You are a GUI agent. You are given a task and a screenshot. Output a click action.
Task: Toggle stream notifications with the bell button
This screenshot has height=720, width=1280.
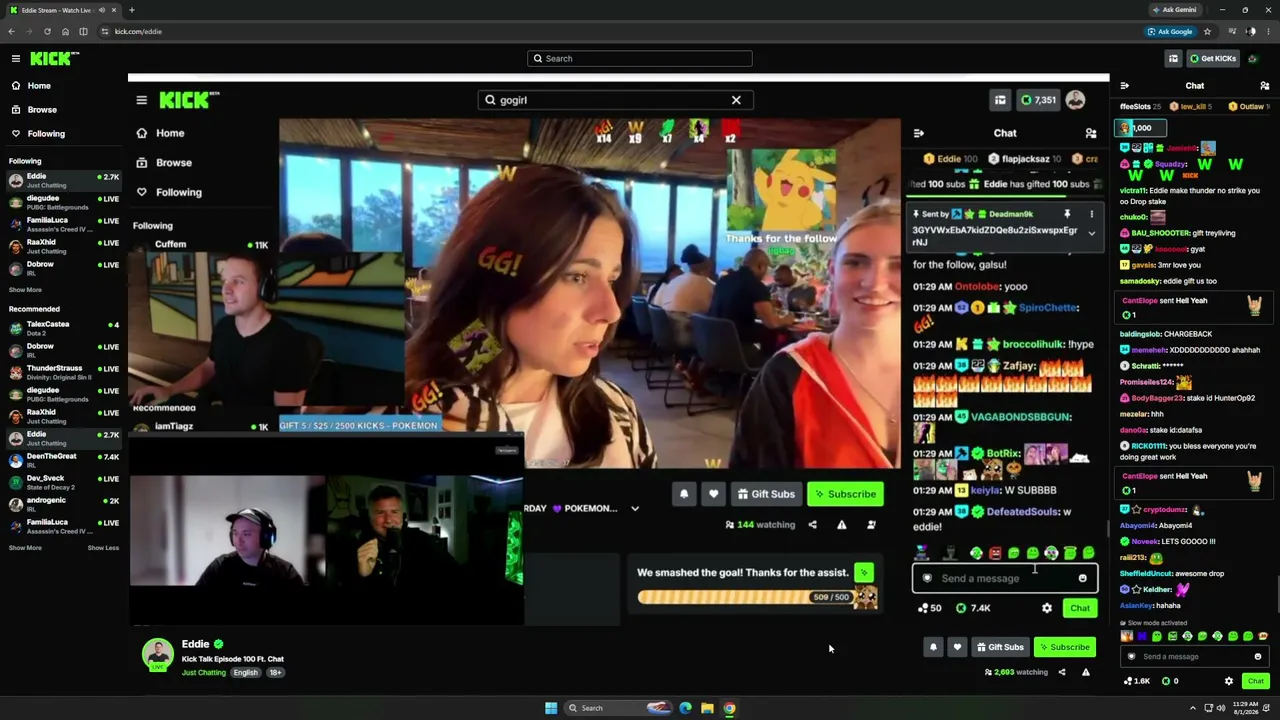pos(933,647)
